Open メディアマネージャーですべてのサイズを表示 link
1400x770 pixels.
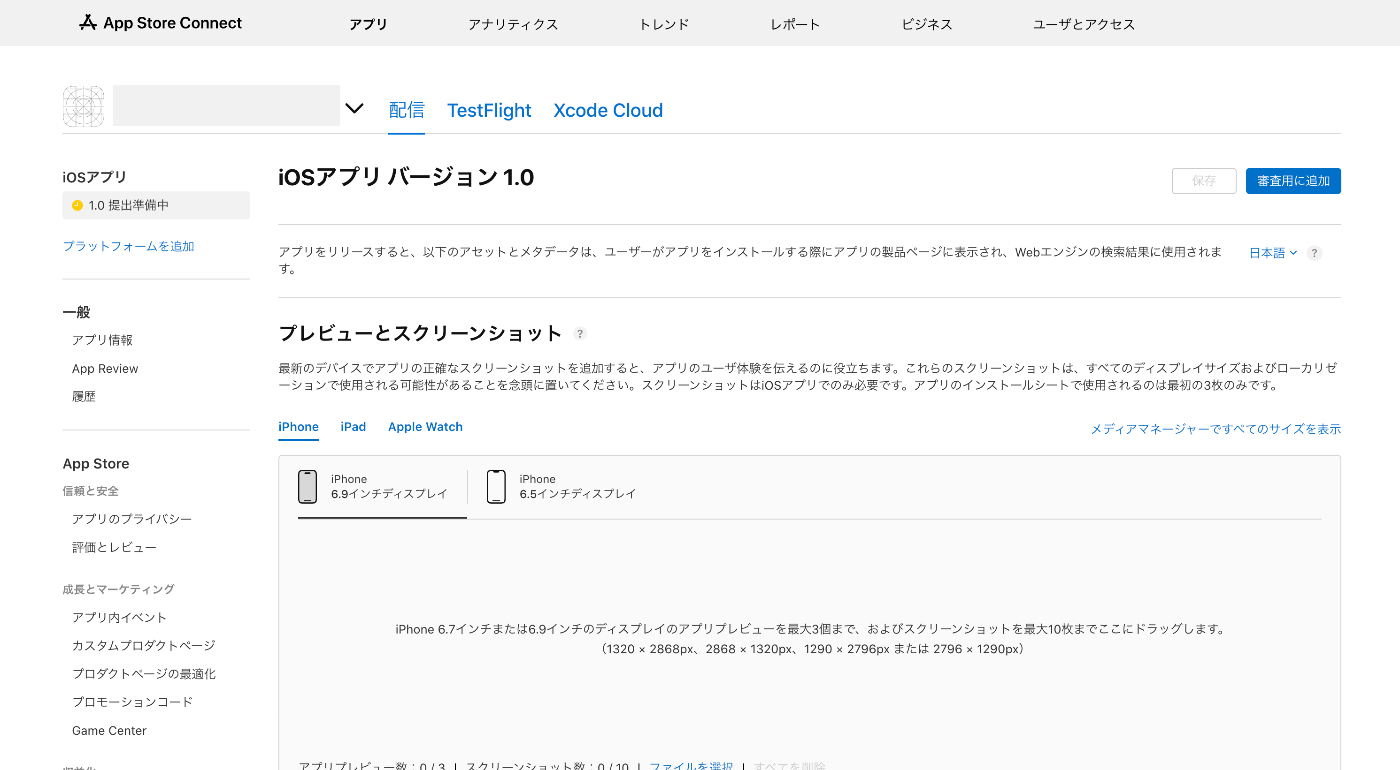tap(1215, 429)
